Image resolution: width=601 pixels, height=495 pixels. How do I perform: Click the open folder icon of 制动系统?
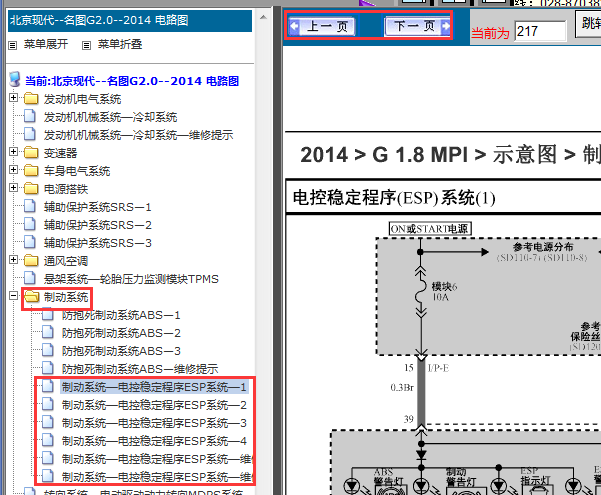(x=31, y=296)
